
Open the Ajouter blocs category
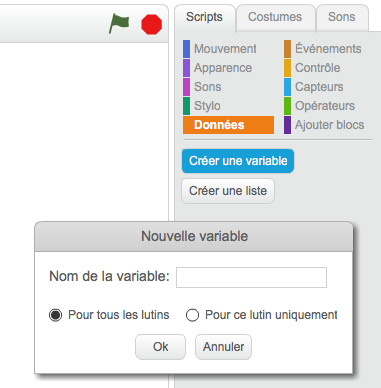[x=324, y=125]
